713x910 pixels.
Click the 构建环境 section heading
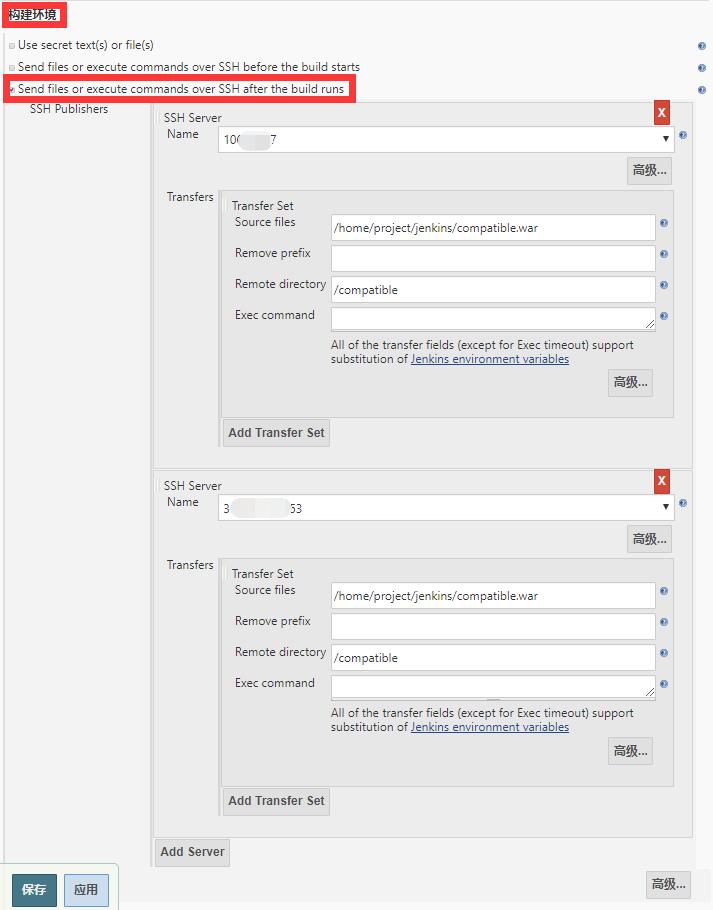pyautogui.click(x=32, y=15)
